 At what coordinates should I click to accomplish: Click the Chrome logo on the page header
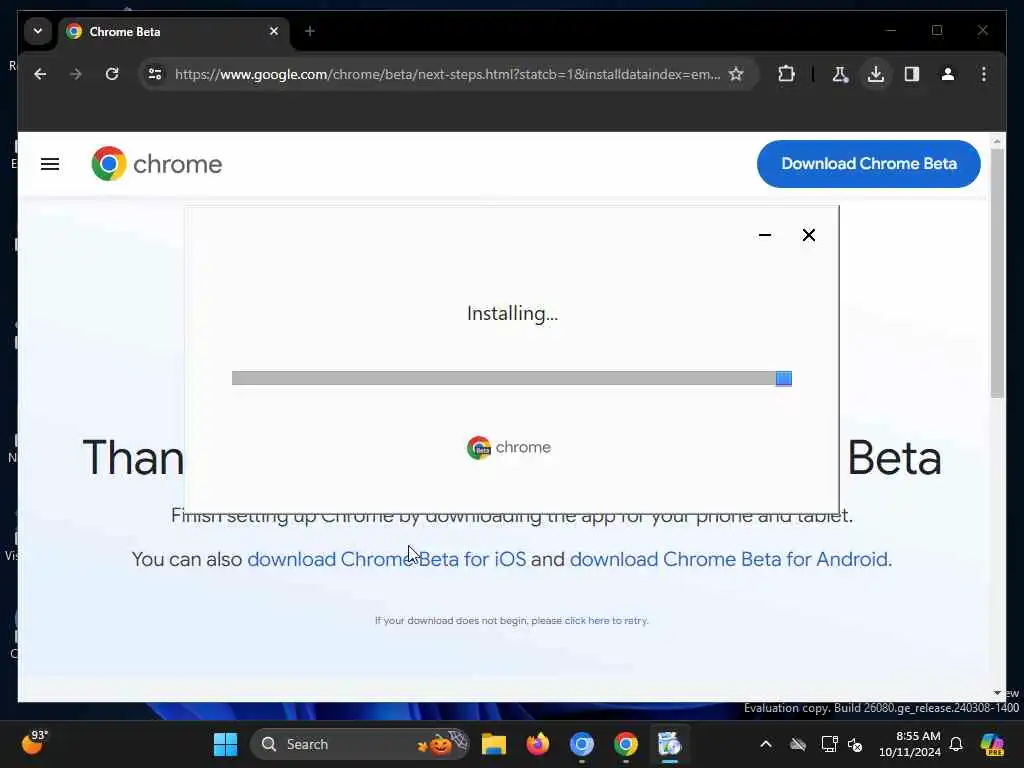click(x=157, y=164)
